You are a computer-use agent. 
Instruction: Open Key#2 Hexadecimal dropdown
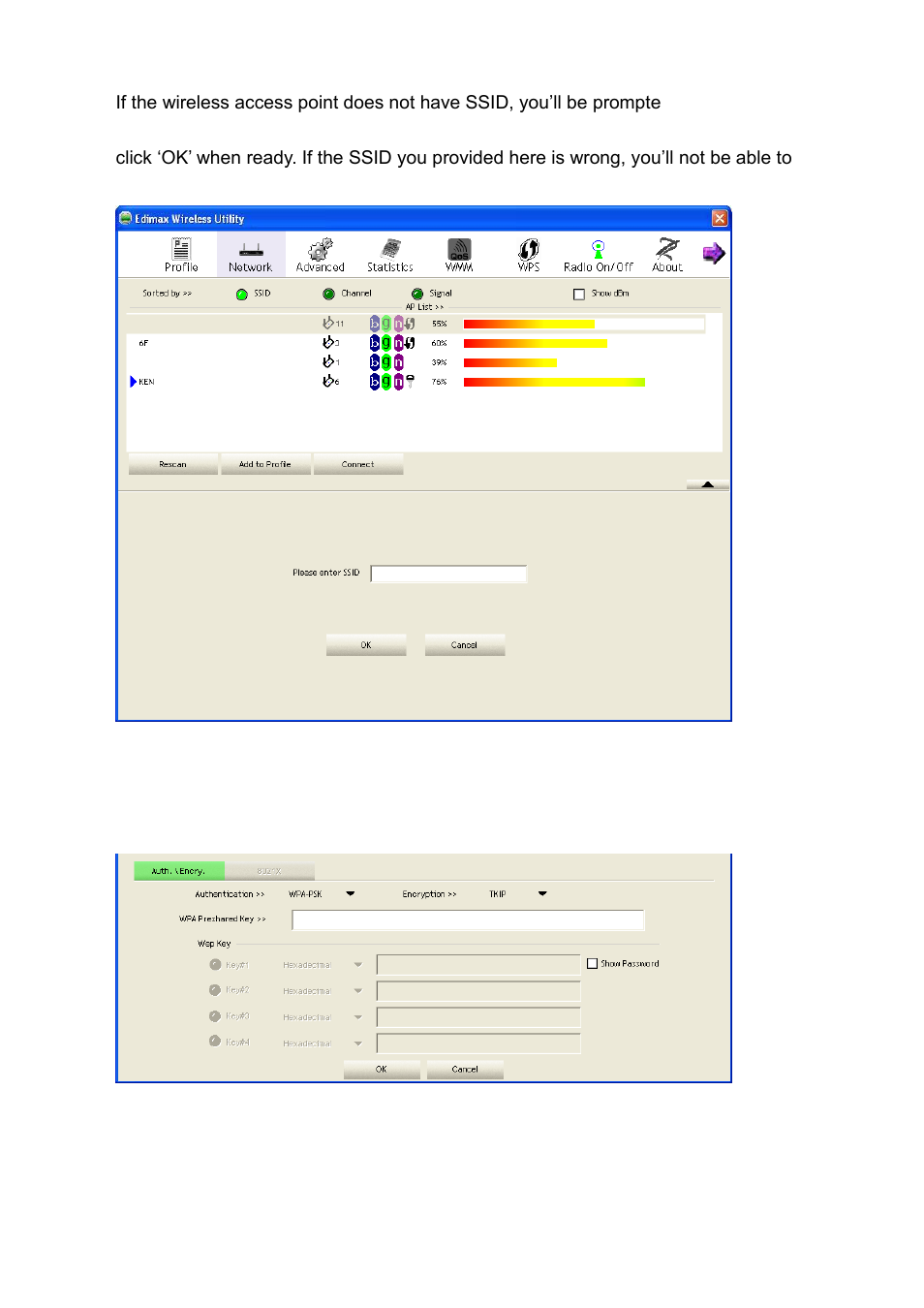[358, 991]
